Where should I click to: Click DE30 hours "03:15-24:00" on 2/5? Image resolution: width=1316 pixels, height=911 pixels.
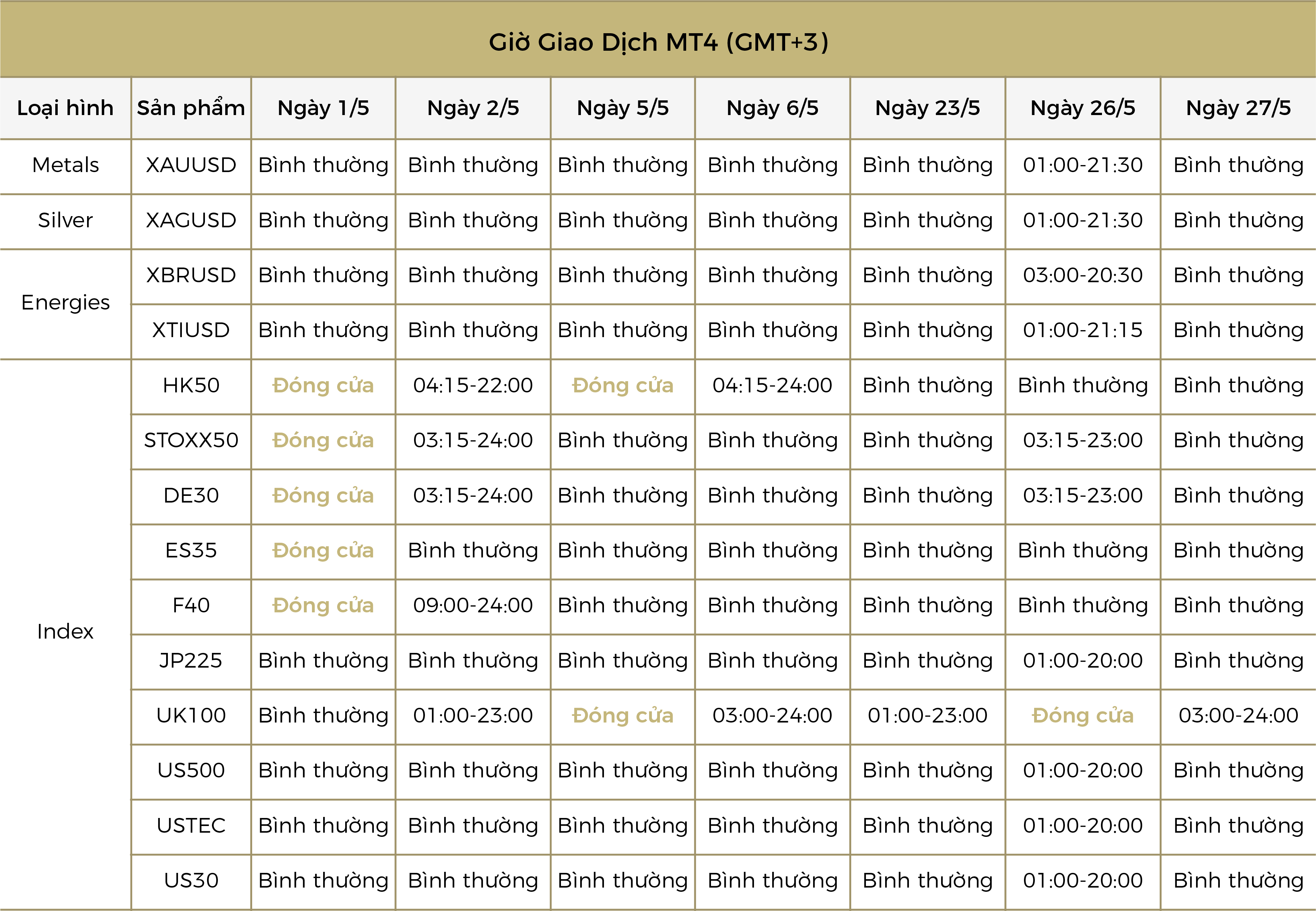(473, 496)
